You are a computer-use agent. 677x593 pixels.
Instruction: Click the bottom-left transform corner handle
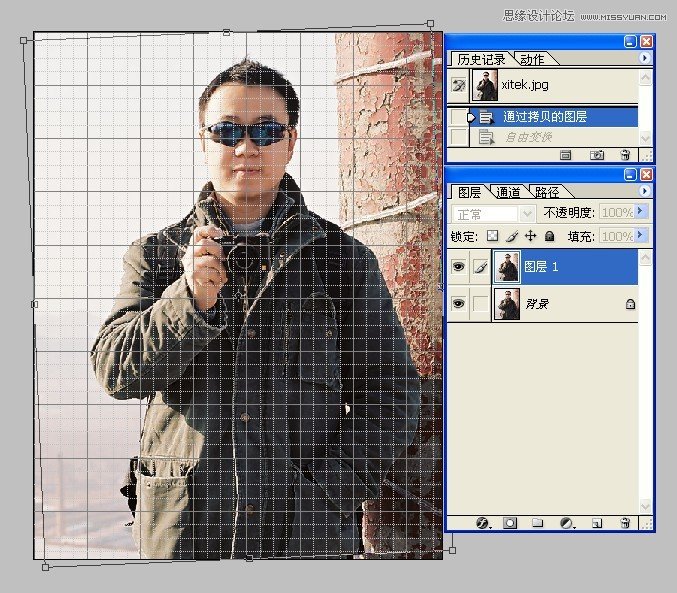tap(45, 567)
